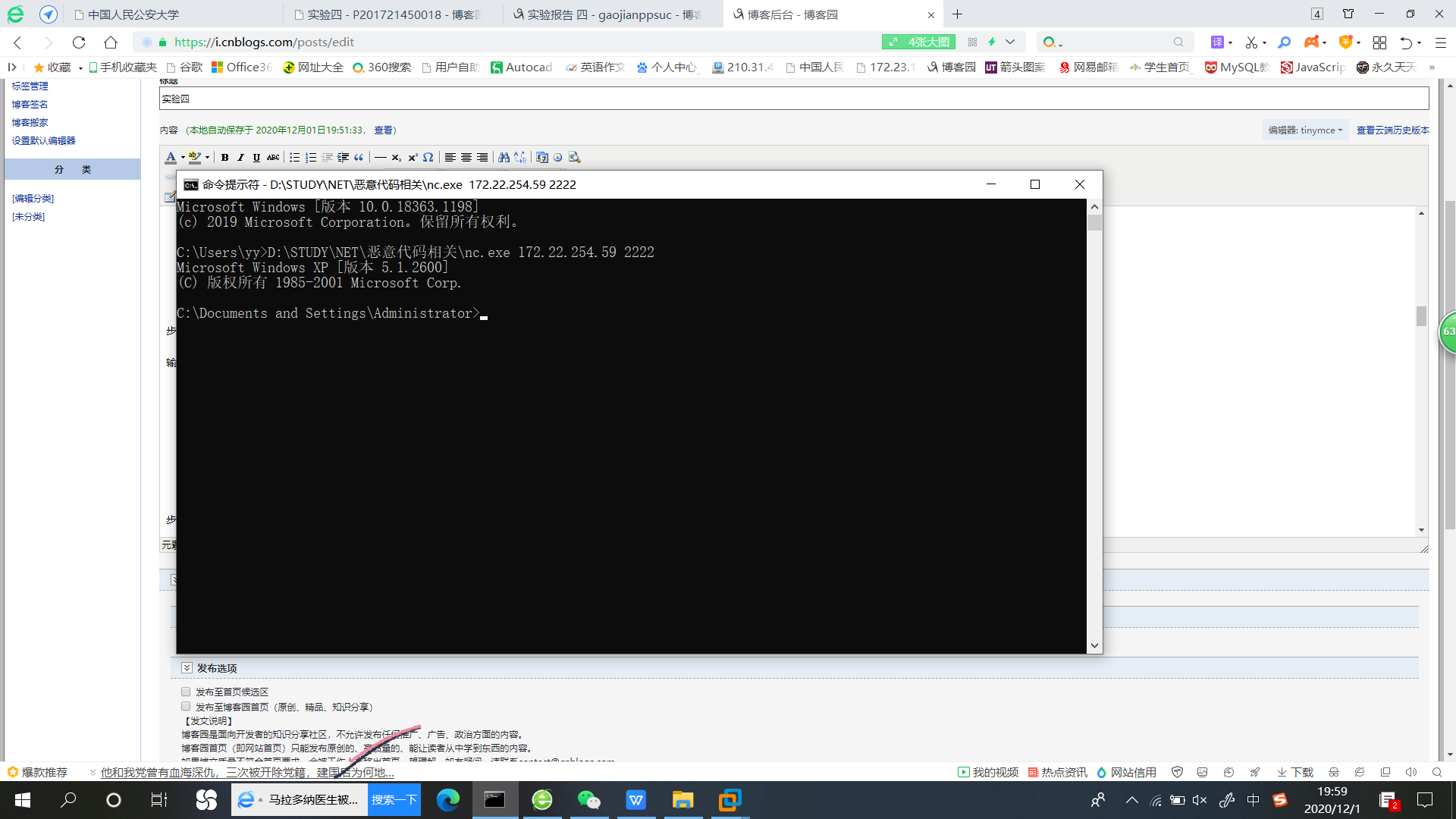Apply italic formatting in editor
Viewport: 1456px width, 819px height.
pyautogui.click(x=240, y=158)
